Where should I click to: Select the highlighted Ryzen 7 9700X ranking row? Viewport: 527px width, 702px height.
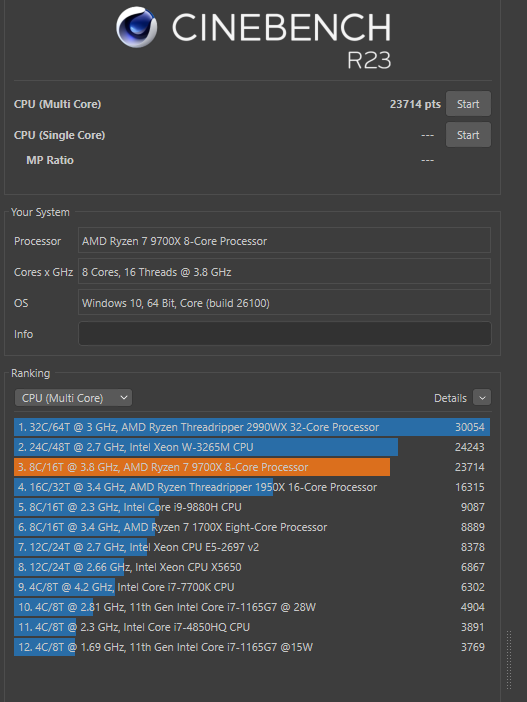coord(252,467)
